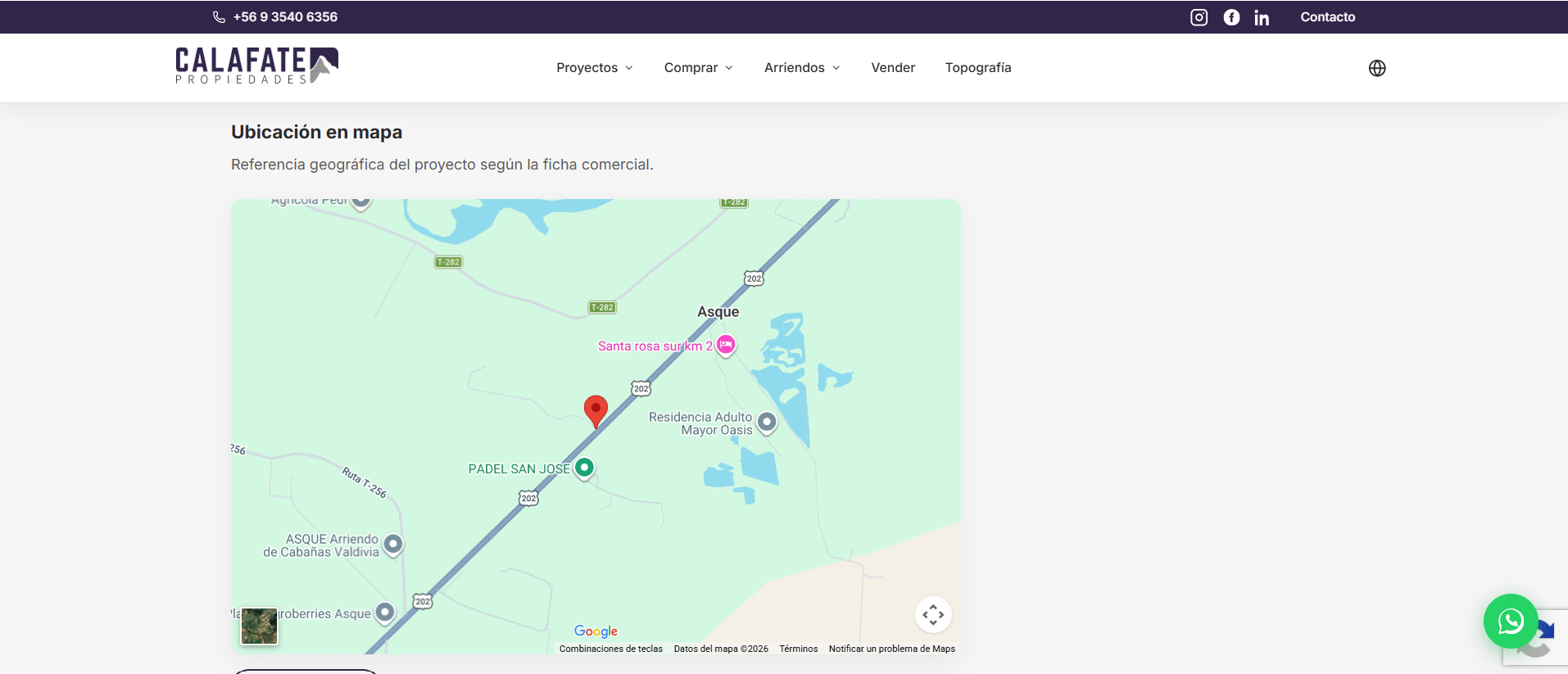Click the Ruta T-256 road label
The width and height of the screenshot is (1568, 674).
pyautogui.click(x=364, y=482)
